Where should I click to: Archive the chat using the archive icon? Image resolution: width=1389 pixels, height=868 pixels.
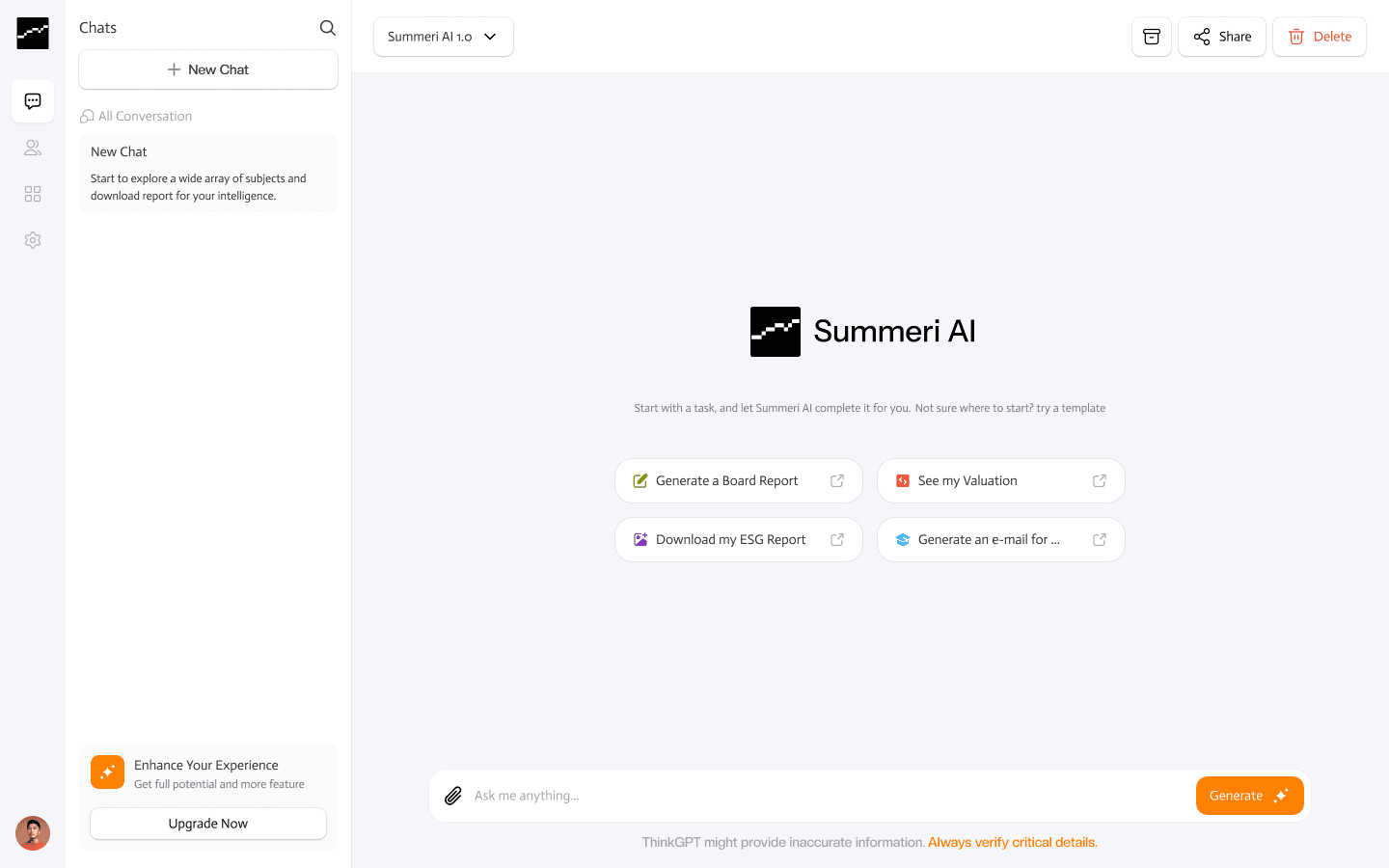[1152, 37]
